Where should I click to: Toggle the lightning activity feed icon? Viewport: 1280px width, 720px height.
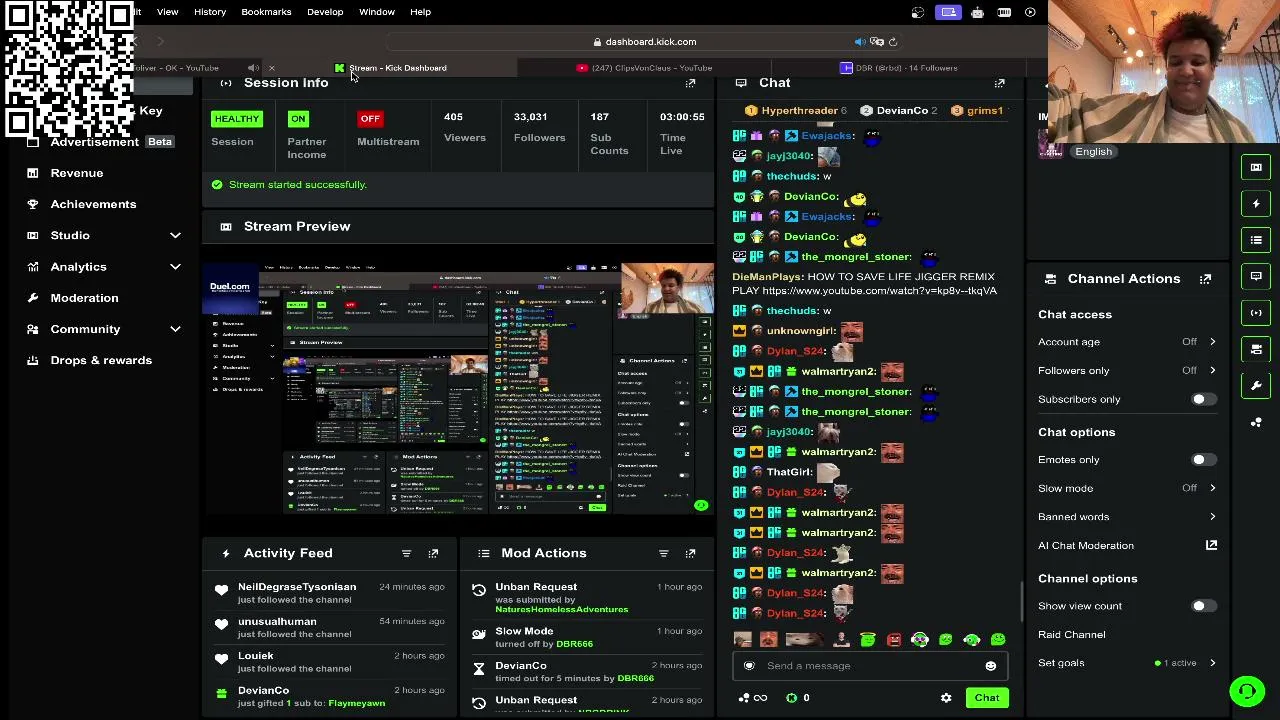point(1256,204)
